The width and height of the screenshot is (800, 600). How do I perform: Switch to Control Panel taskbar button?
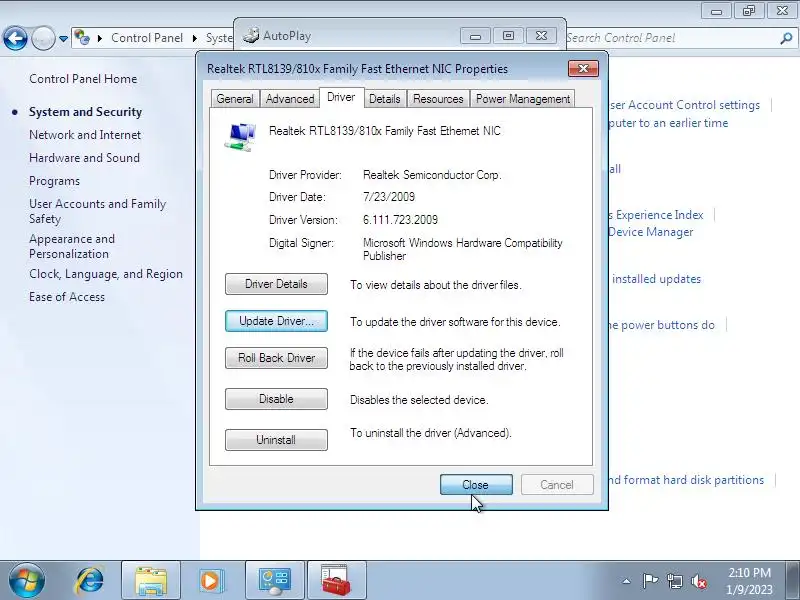click(x=275, y=581)
